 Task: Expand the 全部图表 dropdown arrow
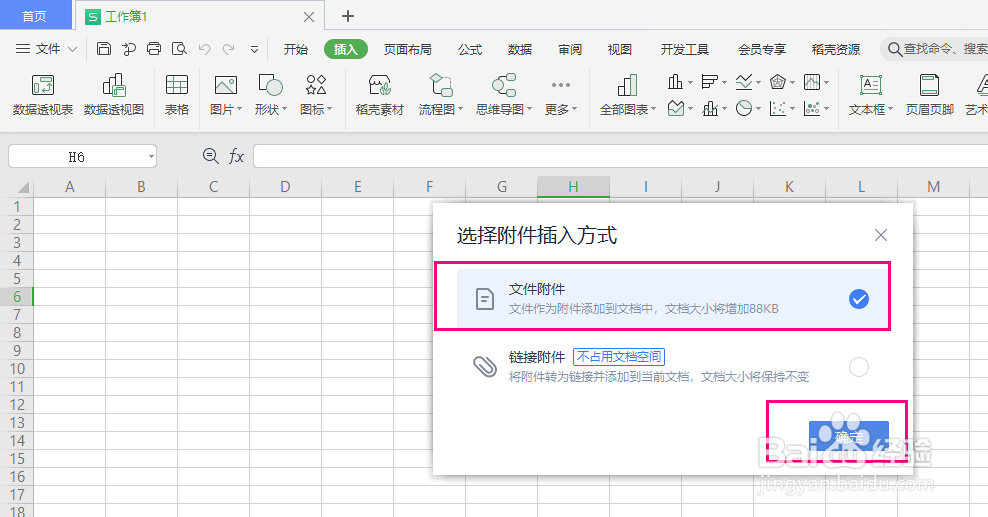pyautogui.click(x=653, y=110)
